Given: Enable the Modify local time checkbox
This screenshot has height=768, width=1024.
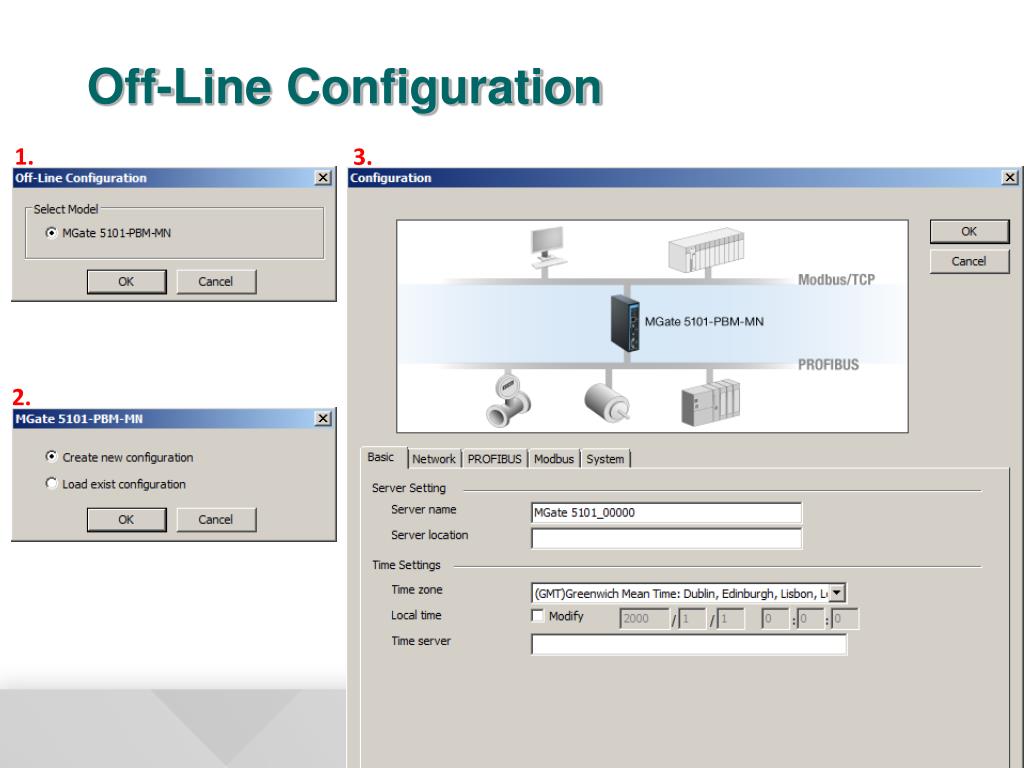Looking at the screenshot, I should point(537,616).
